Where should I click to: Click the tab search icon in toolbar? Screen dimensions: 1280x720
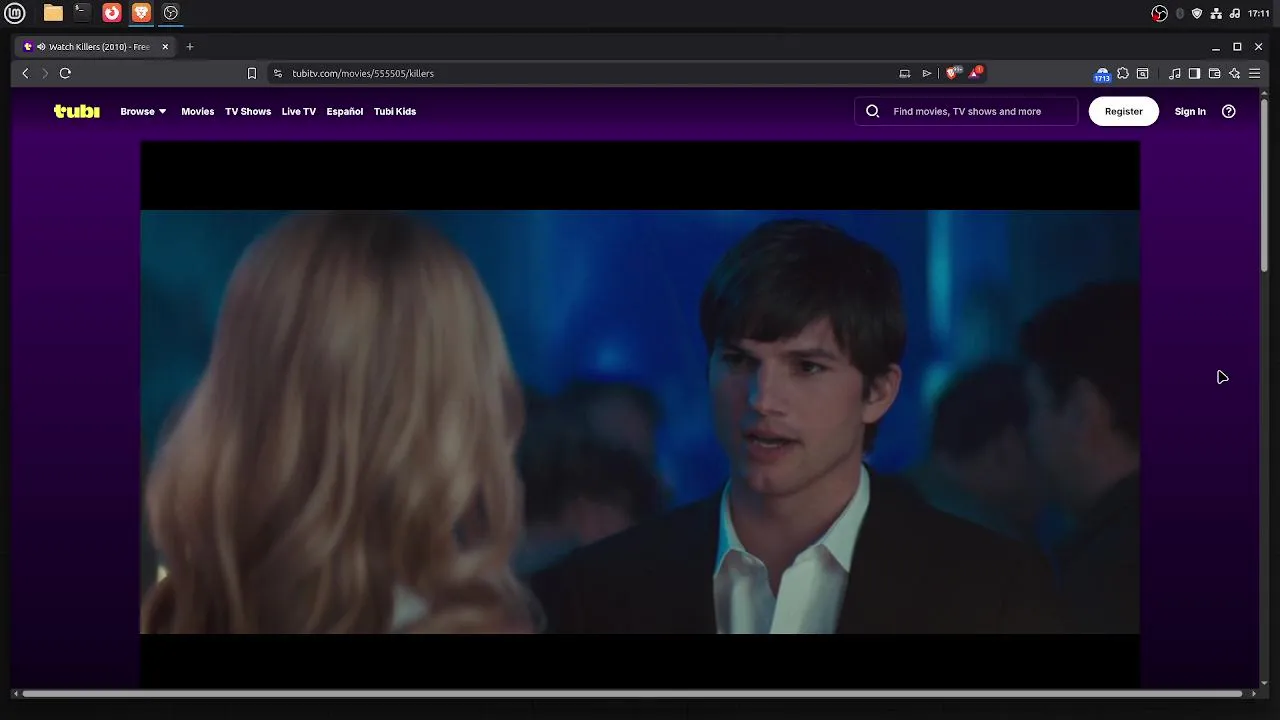(1143, 73)
